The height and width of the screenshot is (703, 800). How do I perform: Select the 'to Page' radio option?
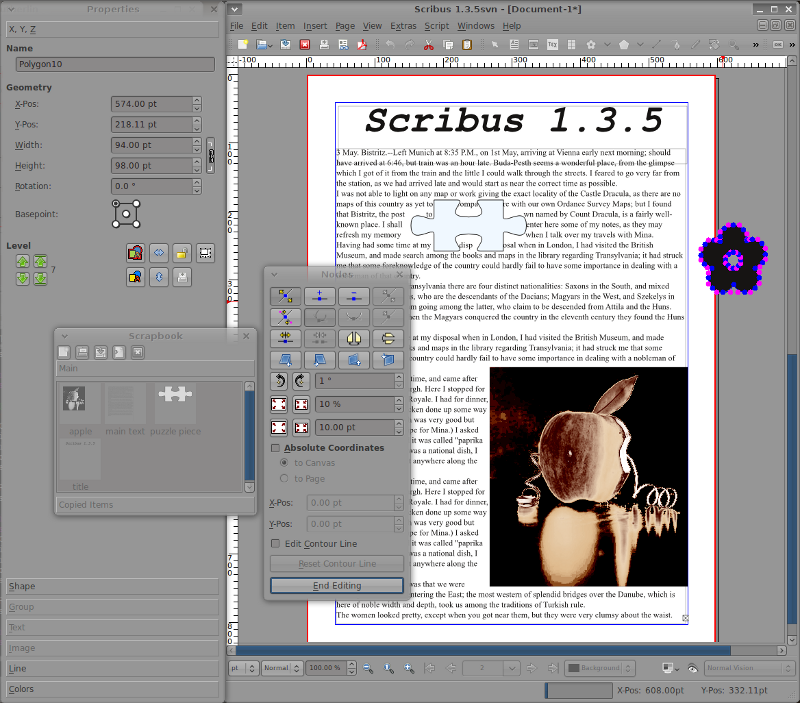(x=285, y=479)
